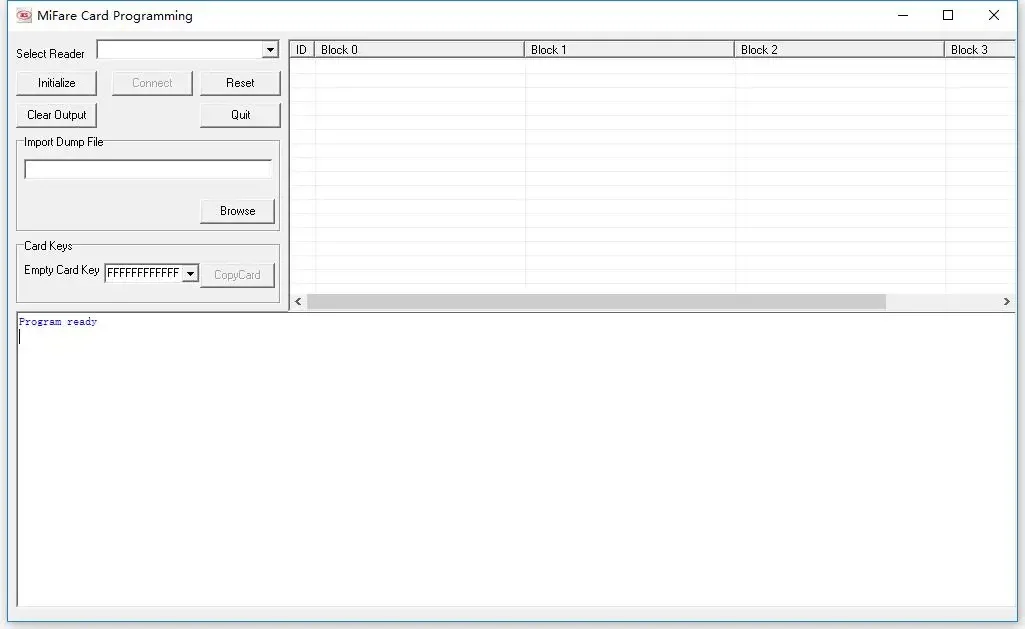Open the Select Reader dropdown
This screenshot has height=629, width=1025.
click(270, 50)
